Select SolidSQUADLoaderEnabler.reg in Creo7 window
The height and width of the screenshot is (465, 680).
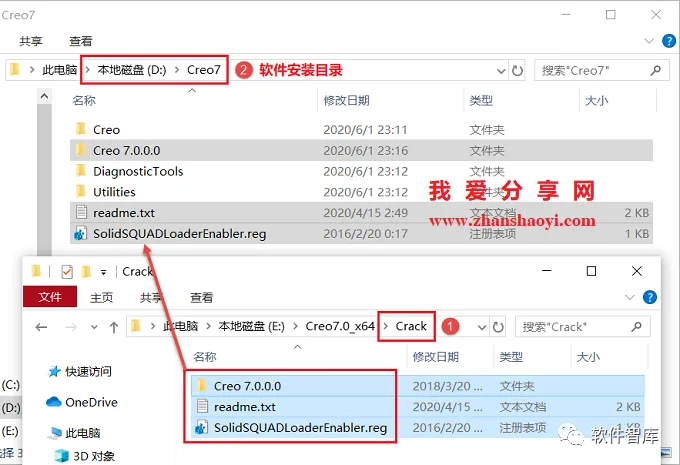(361, 233)
